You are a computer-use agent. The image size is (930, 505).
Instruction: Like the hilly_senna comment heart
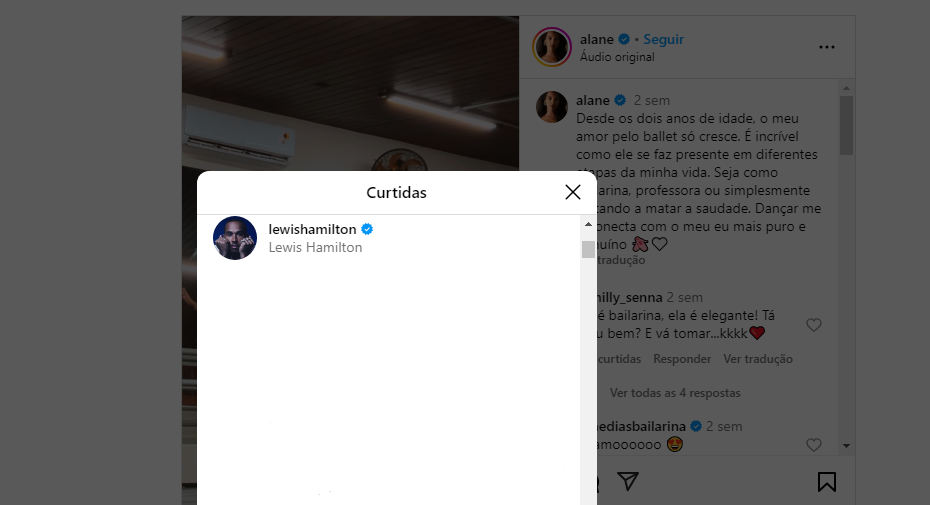(814, 325)
